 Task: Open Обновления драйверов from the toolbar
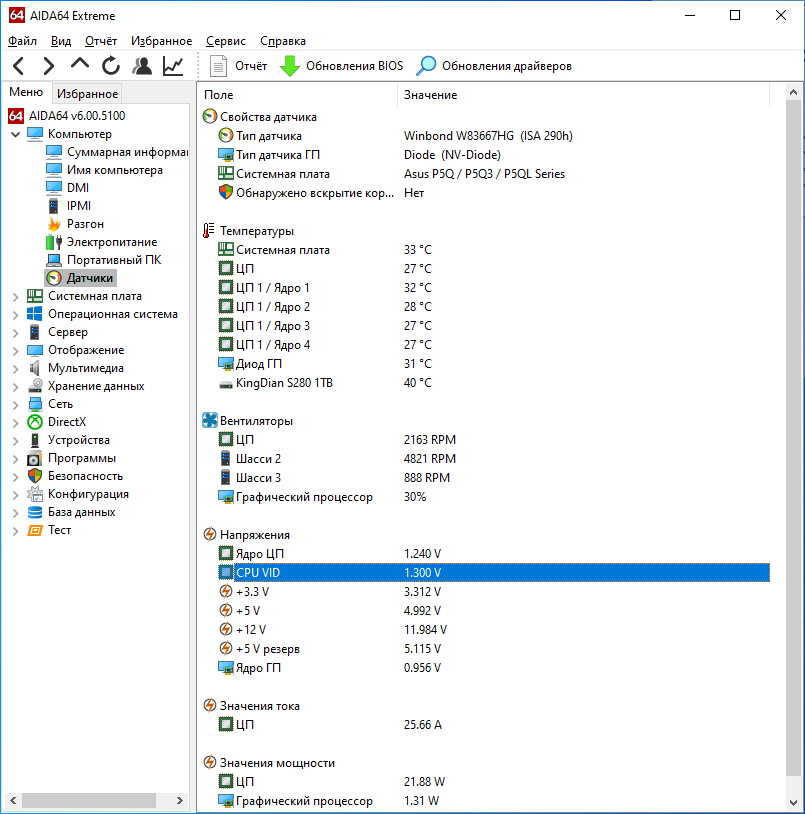494,66
